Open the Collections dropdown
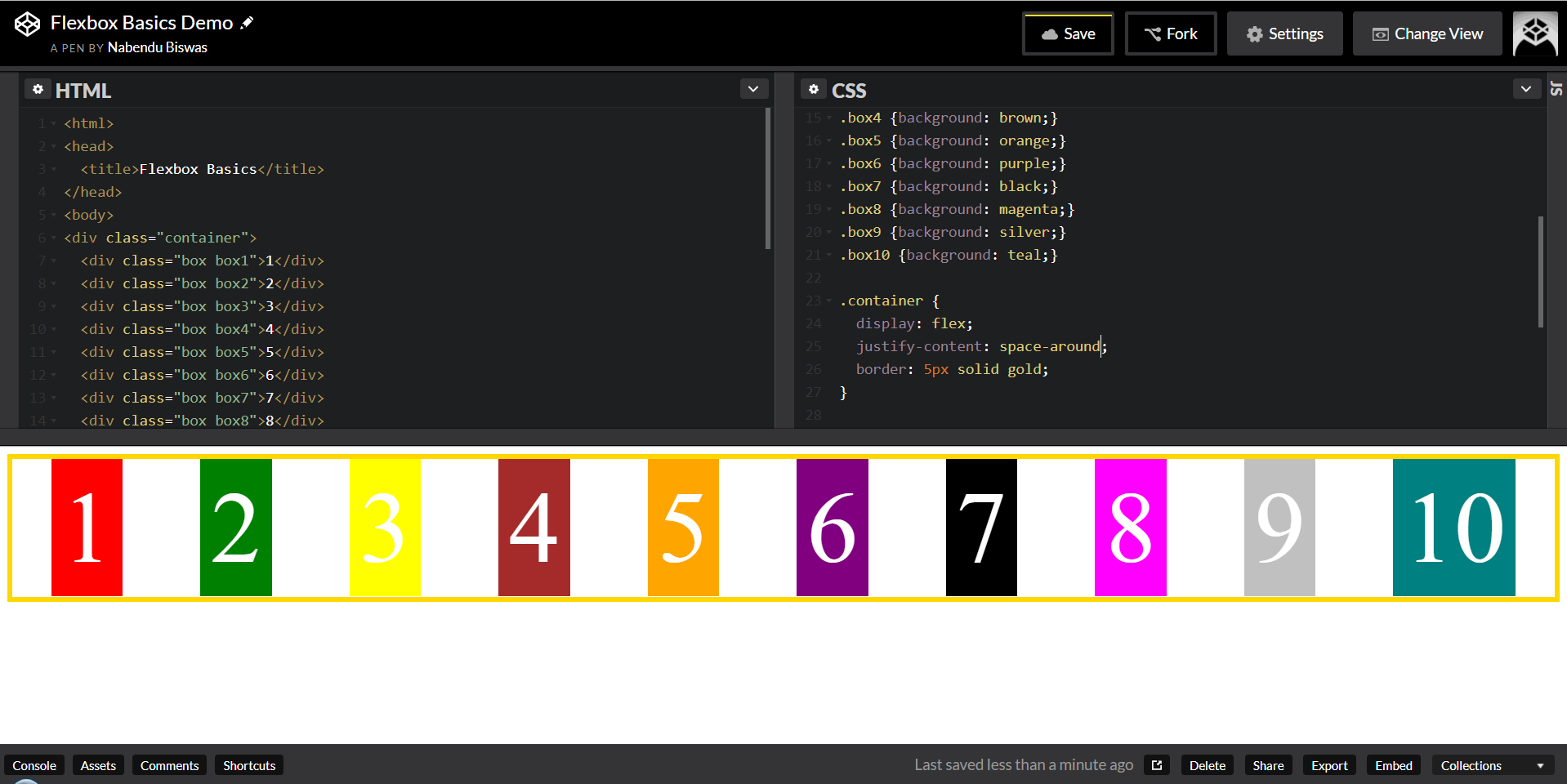Screen dimensions: 1567x784 [x=1492, y=765]
